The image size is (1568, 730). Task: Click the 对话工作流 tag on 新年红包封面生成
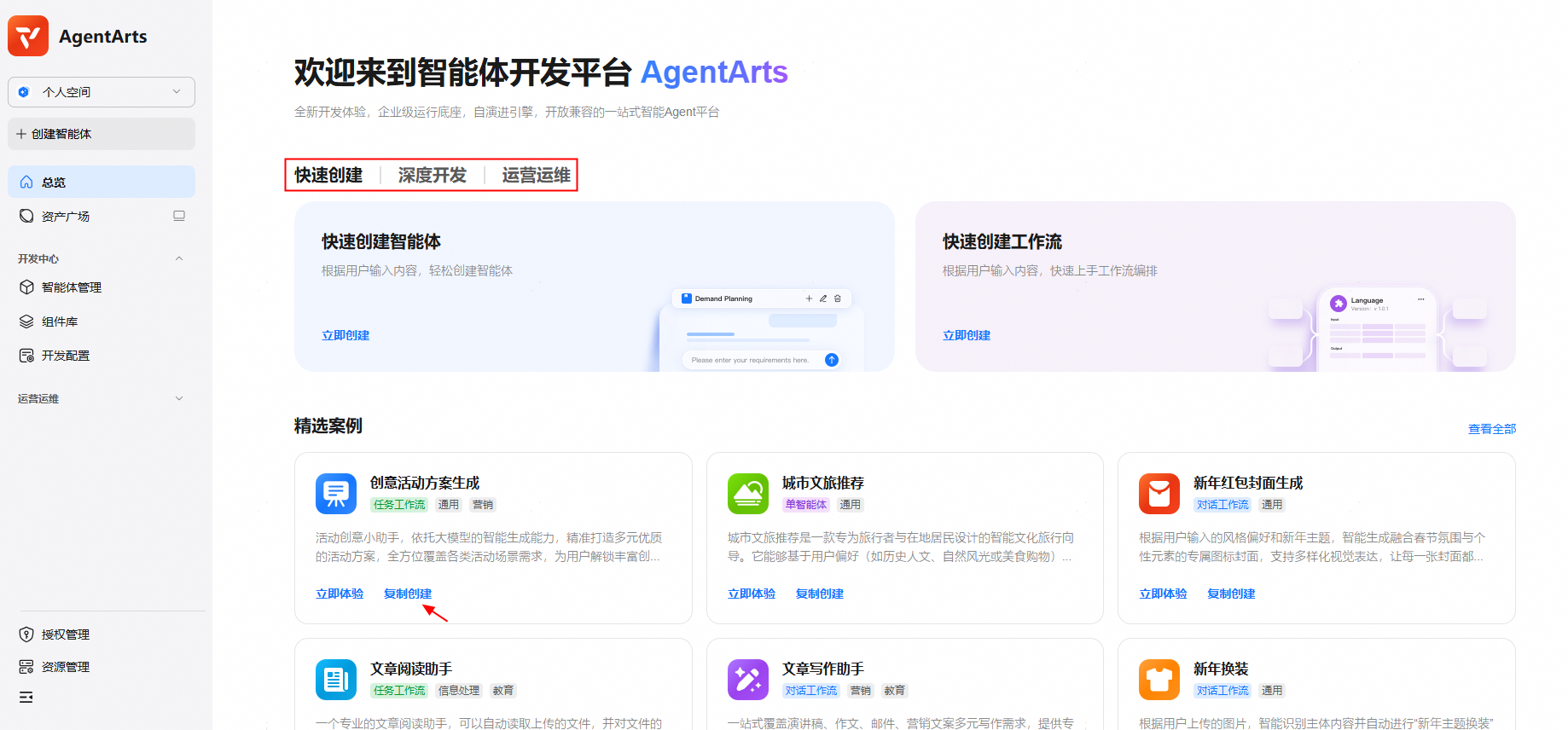pyautogui.click(x=1222, y=505)
